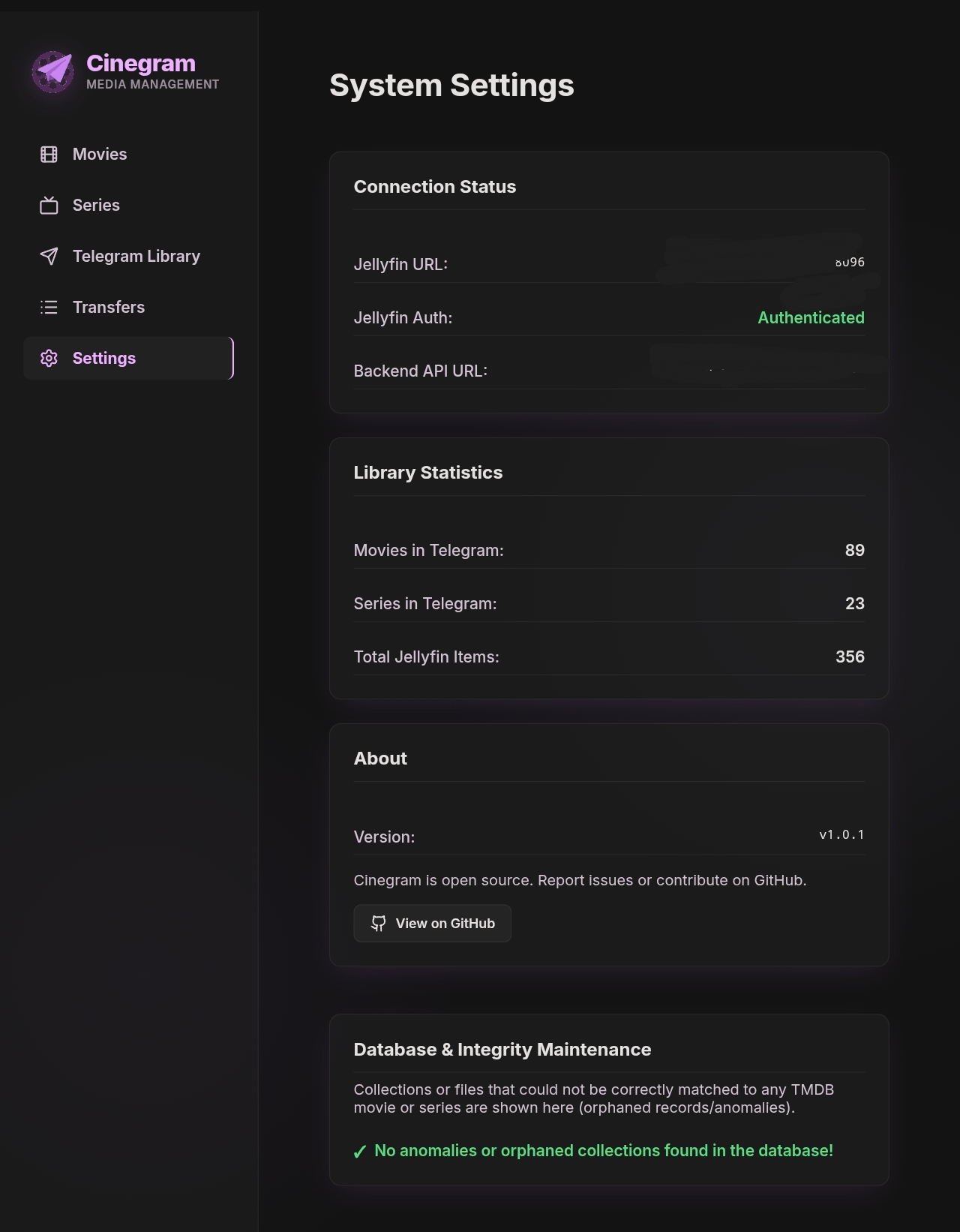This screenshot has height=1232, width=960.
Task: Click the Total Jellyfin Items count
Action: (850, 657)
